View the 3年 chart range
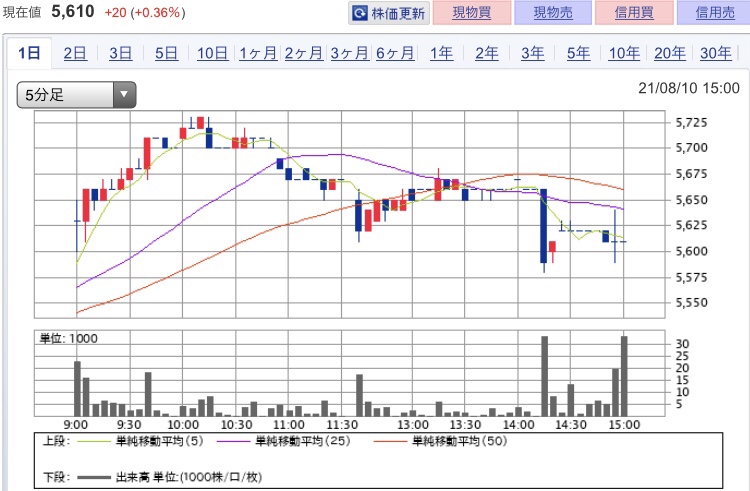Image resolution: width=750 pixels, height=491 pixels. click(x=532, y=53)
